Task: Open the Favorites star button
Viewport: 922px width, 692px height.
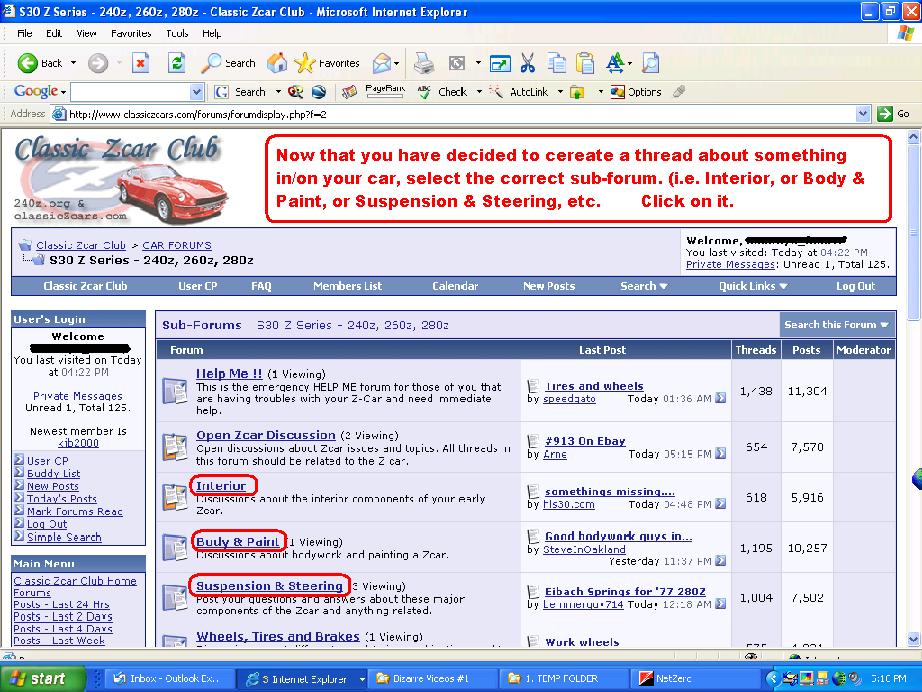Action: tap(327, 63)
